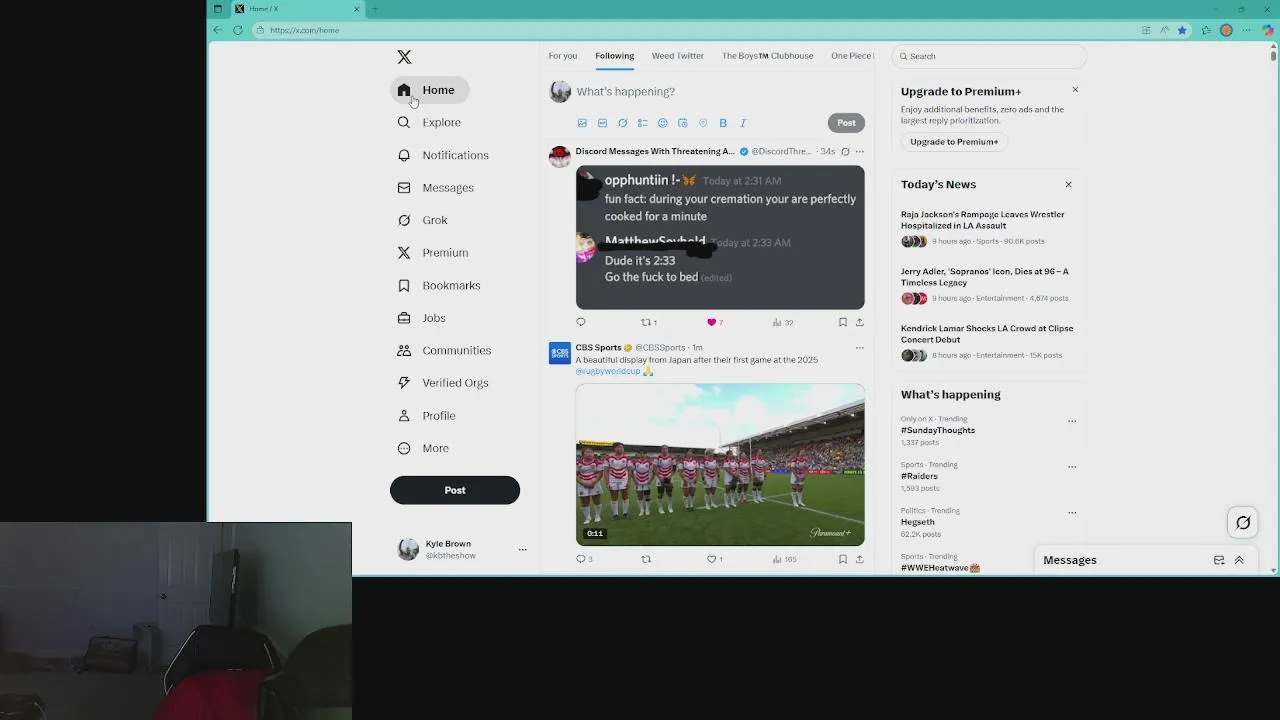1280x720 pixels.
Task: Bookmark the Discord Messages post
Action: point(842,322)
